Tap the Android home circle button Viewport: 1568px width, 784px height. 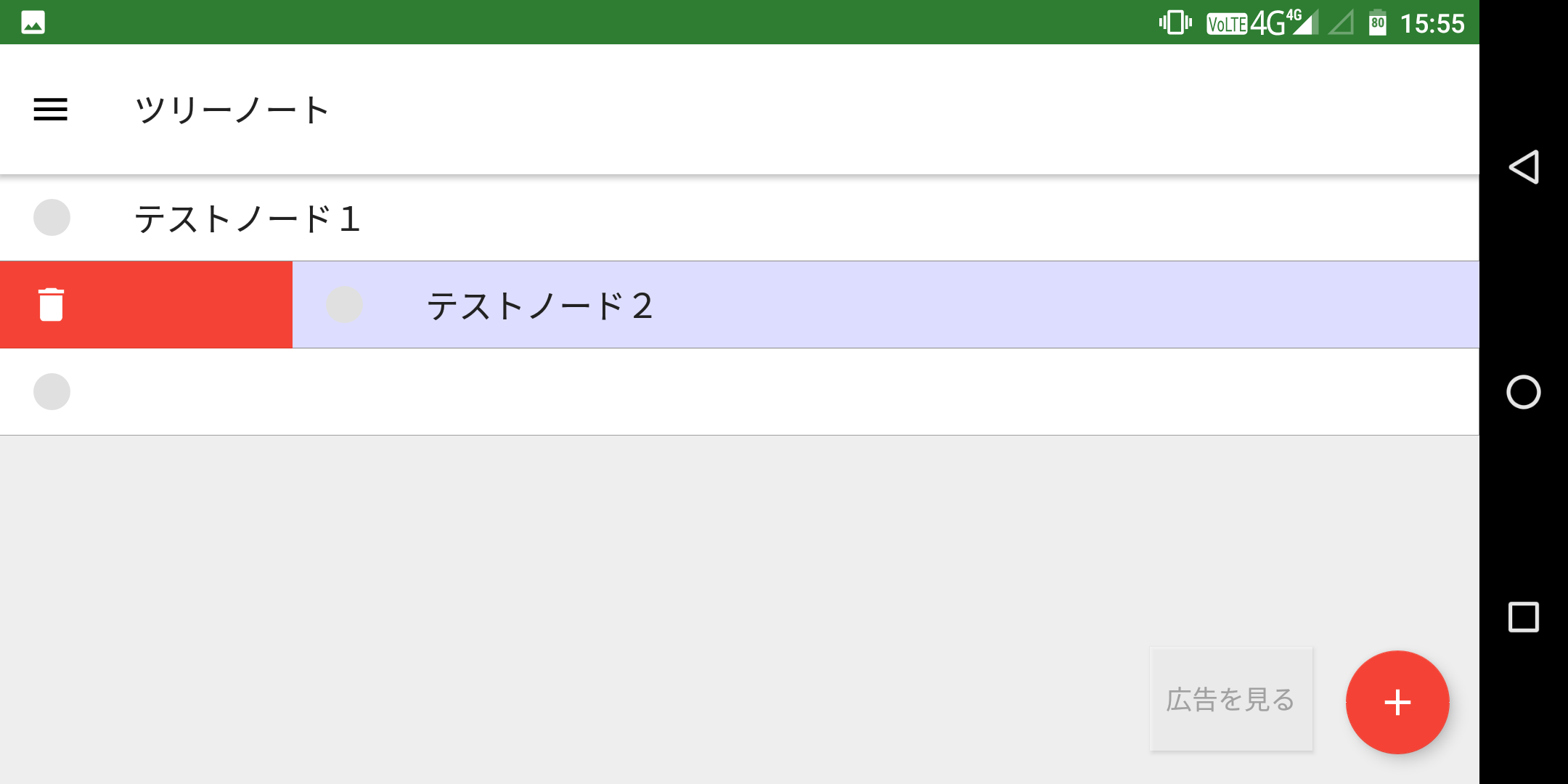(1524, 392)
